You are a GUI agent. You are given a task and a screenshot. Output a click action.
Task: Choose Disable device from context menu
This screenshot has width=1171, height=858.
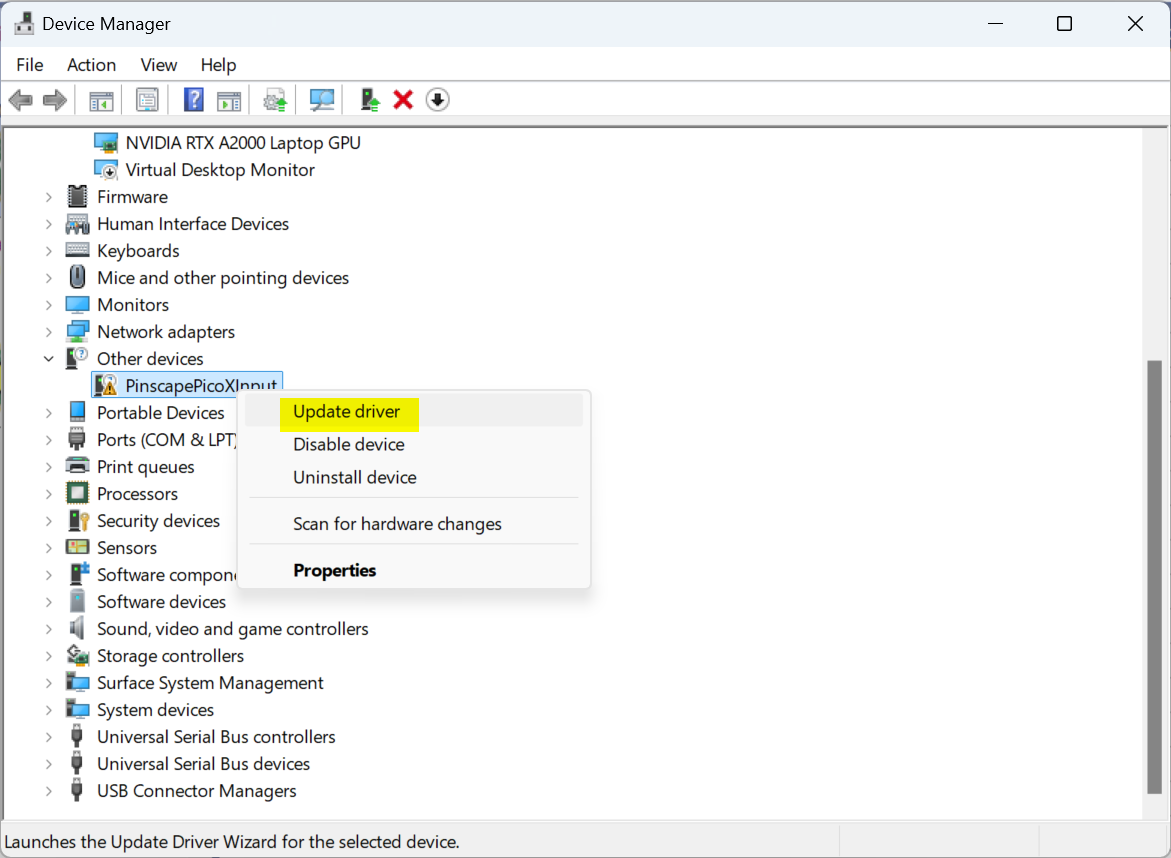414,444
